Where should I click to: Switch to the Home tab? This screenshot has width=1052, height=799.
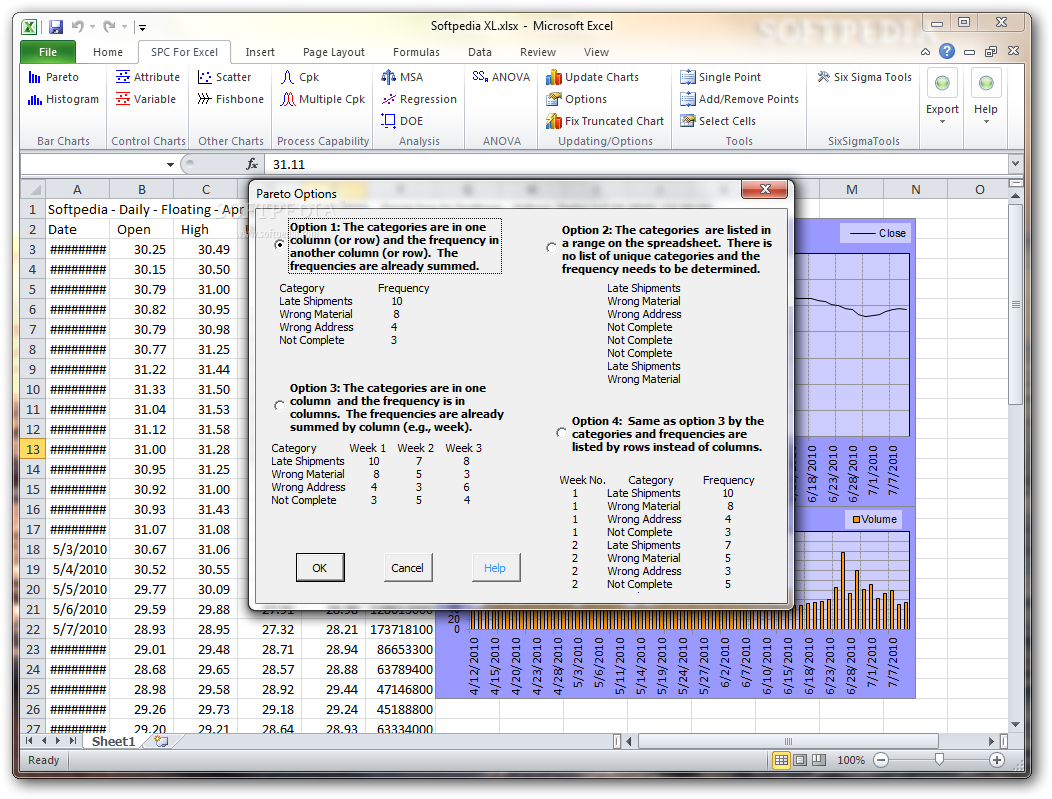coord(107,52)
